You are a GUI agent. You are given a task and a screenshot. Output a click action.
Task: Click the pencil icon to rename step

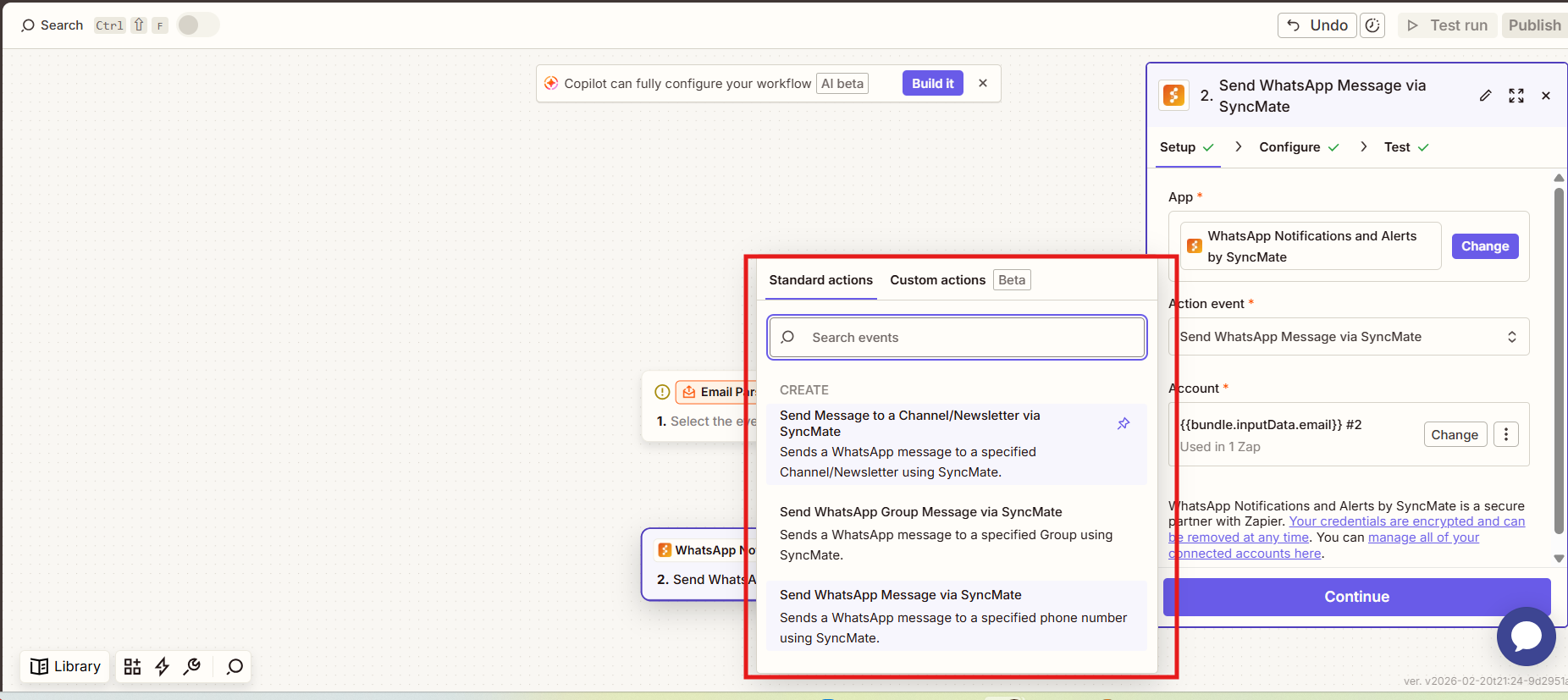[1485, 96]
